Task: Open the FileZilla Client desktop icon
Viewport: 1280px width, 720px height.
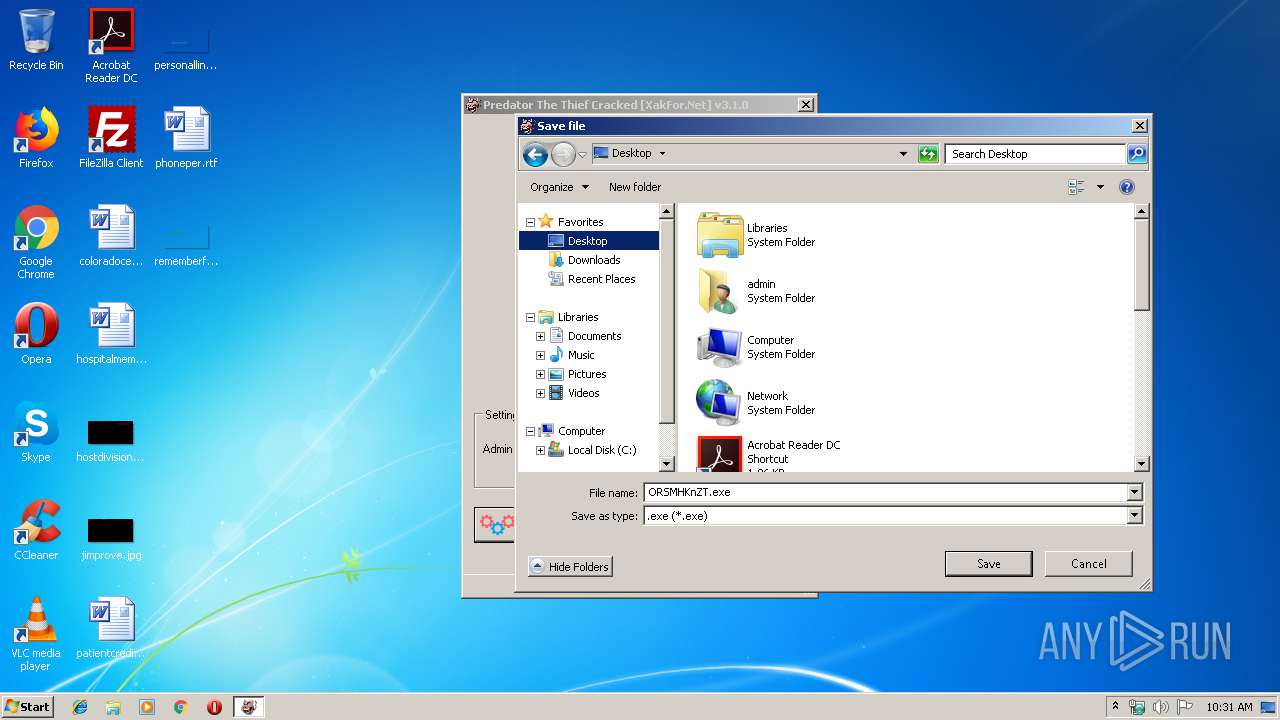Action: (x=111, y=138)
